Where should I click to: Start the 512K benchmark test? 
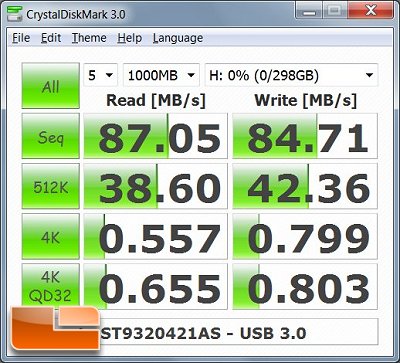point(51,186)
